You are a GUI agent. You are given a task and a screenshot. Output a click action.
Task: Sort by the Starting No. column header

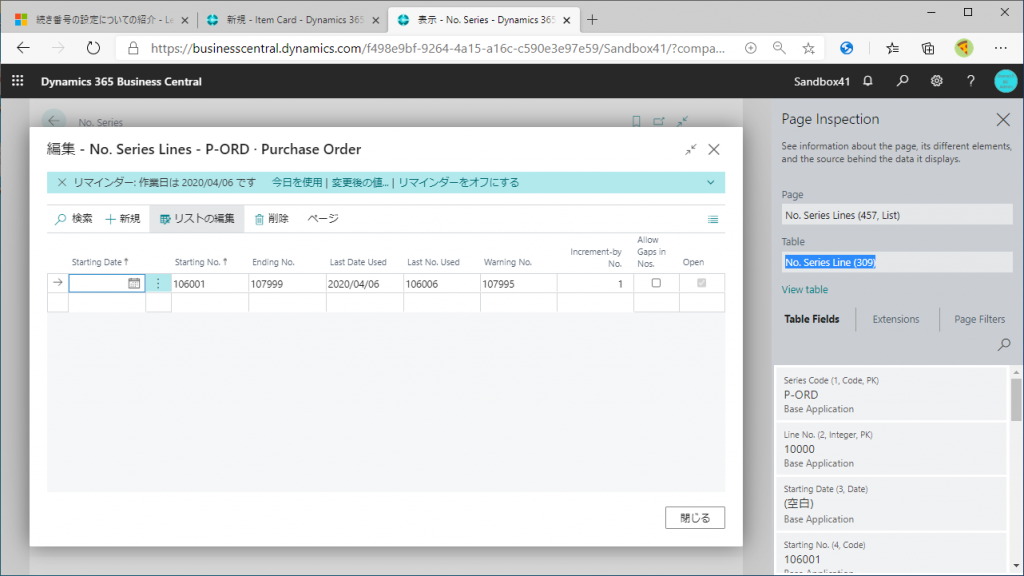click(x=201, y=262)
